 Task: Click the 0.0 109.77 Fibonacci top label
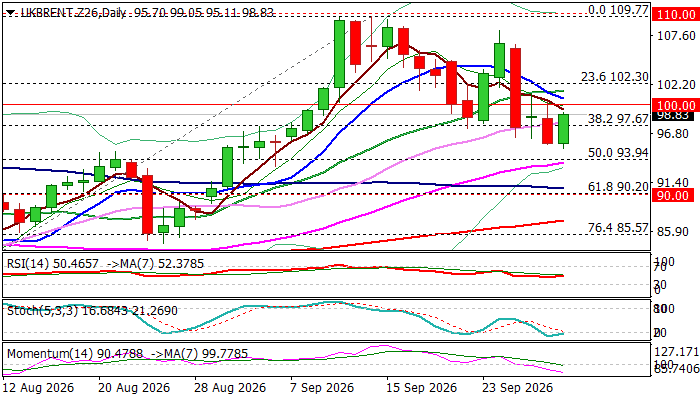[x=618, y=9]
